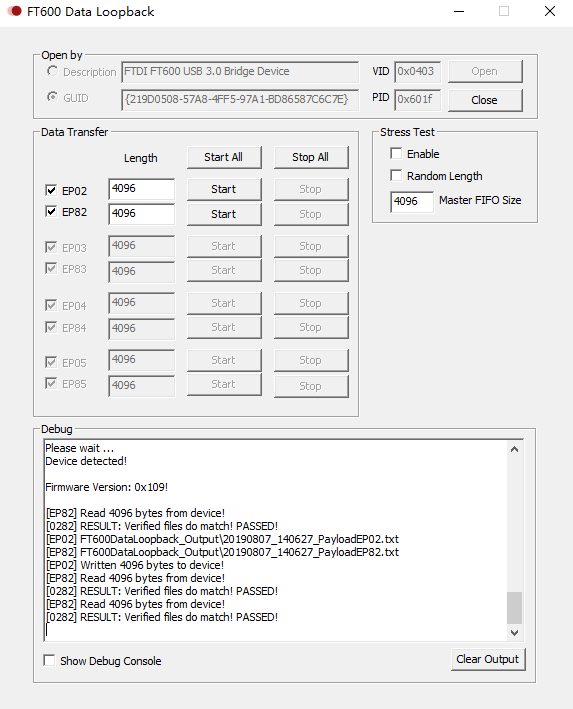Click the Stop button for EP82
573x709 pixels.
[x=311, y=214]
